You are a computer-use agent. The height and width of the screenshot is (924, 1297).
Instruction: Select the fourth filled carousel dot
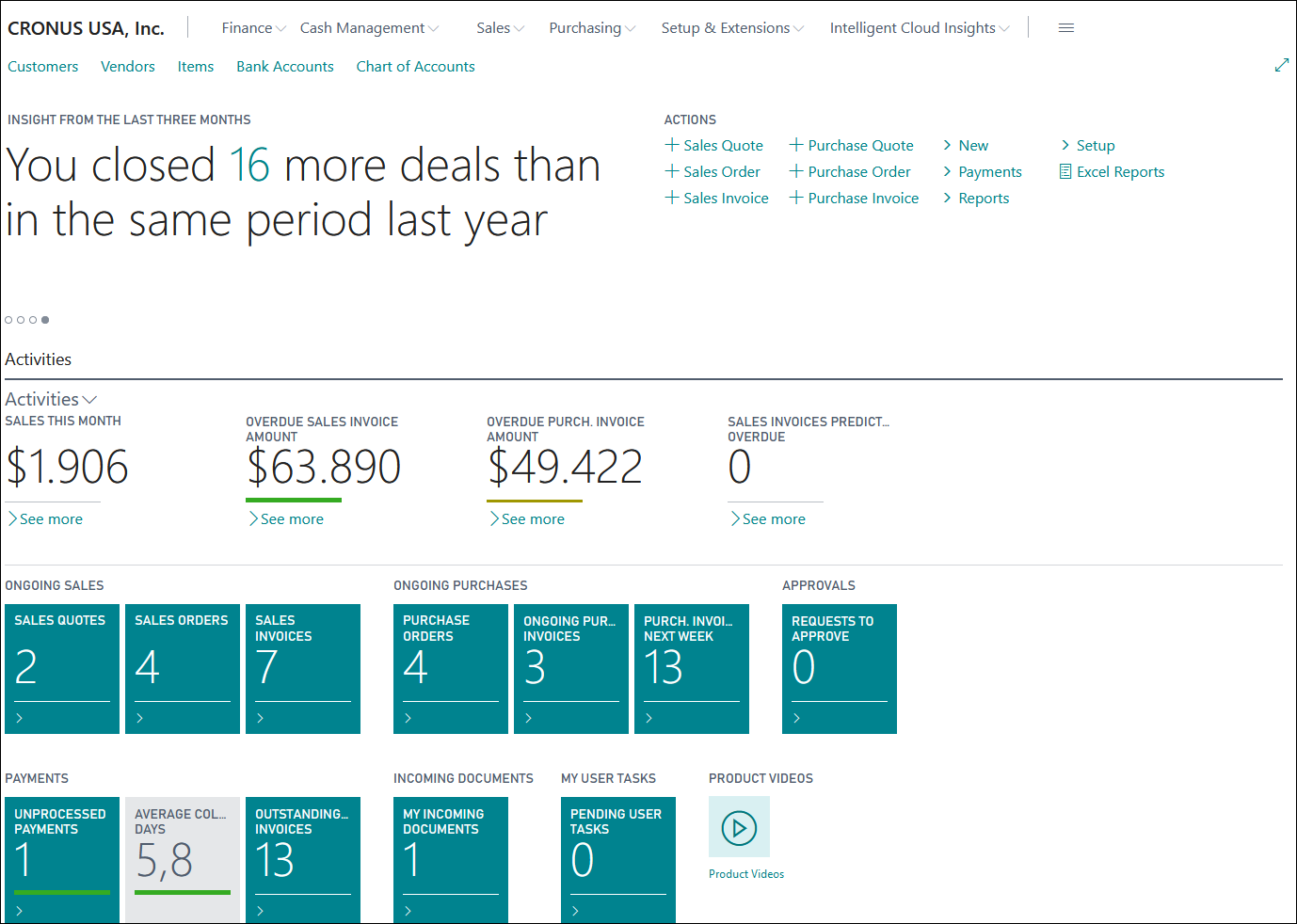45,320
